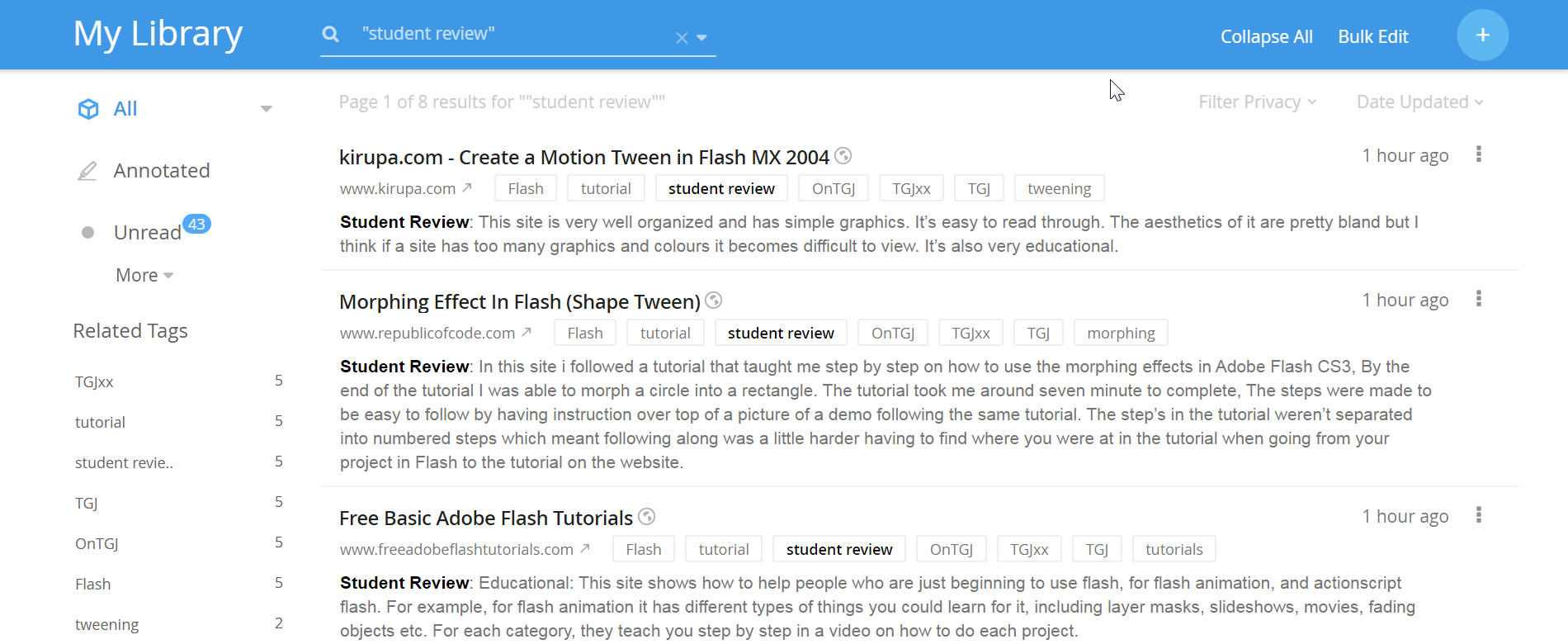This screenshot has width=1568, height=644.
Task: Click the privacy globe icon beside kirupa.com title
Action: coord(843,155)
